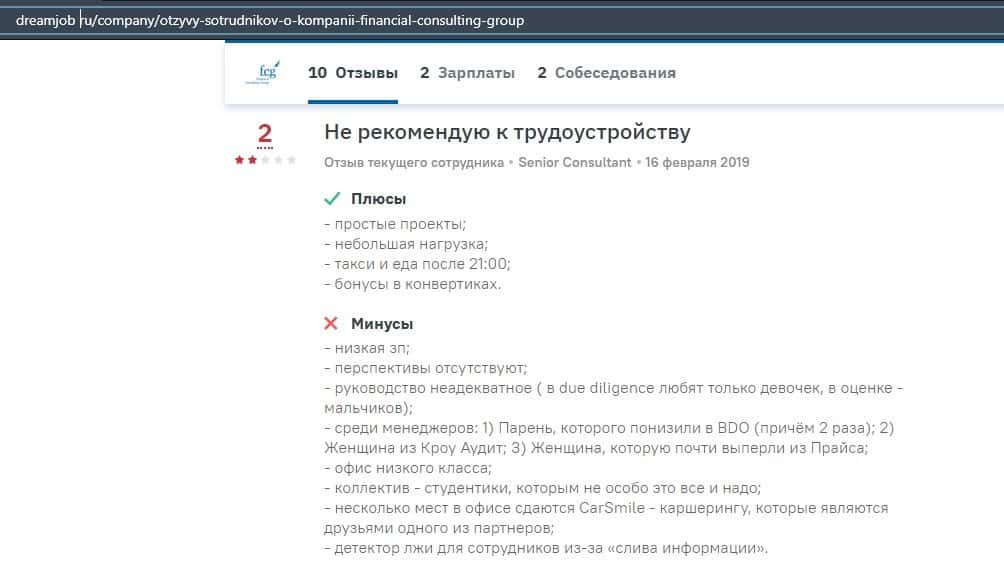The width and height of the screenshot is (1004, 579).
Task: Click the date 16 февраля 2019
Action: tap(697, 163)
